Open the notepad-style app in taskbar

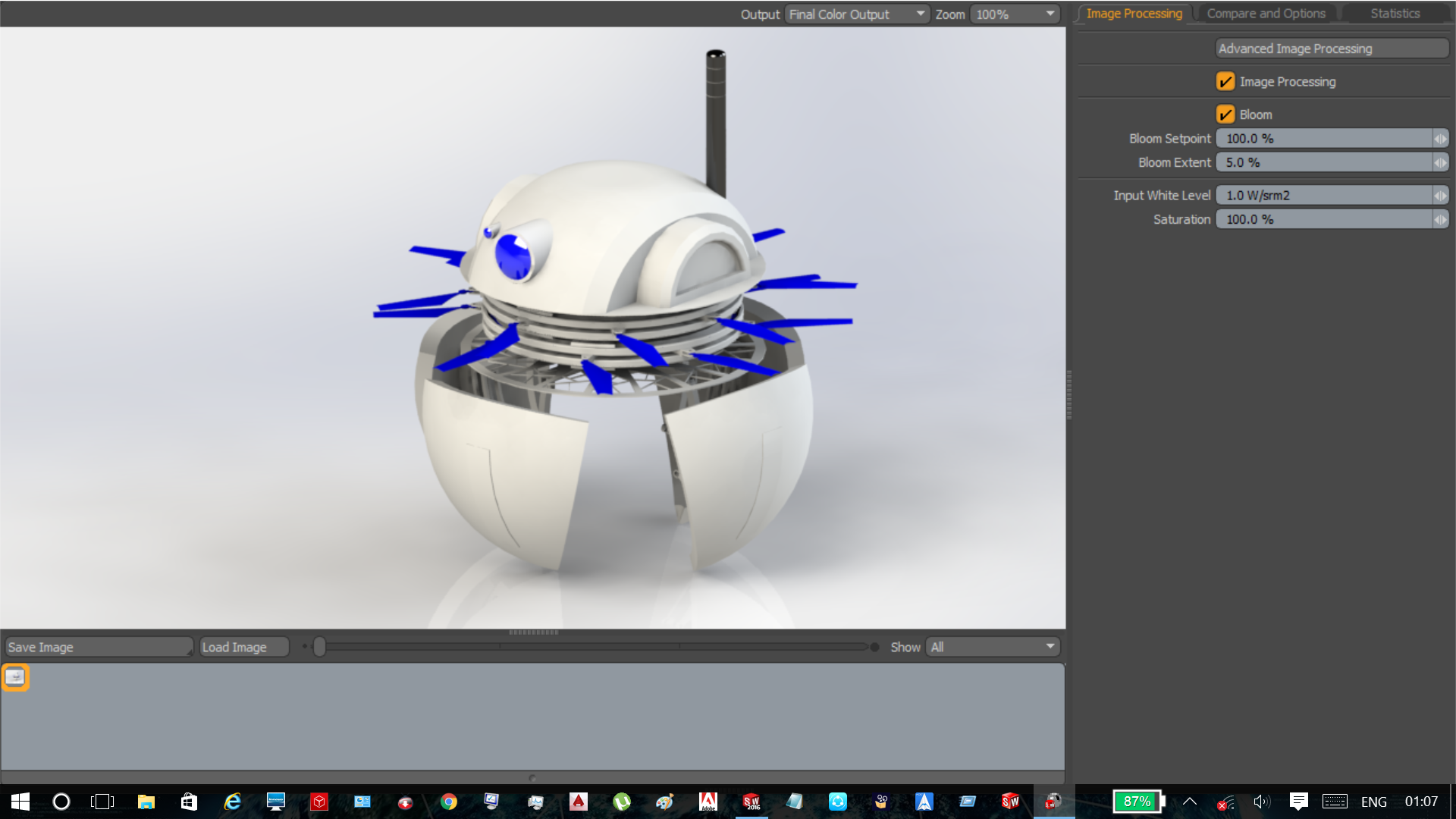[x=795, y=802]
